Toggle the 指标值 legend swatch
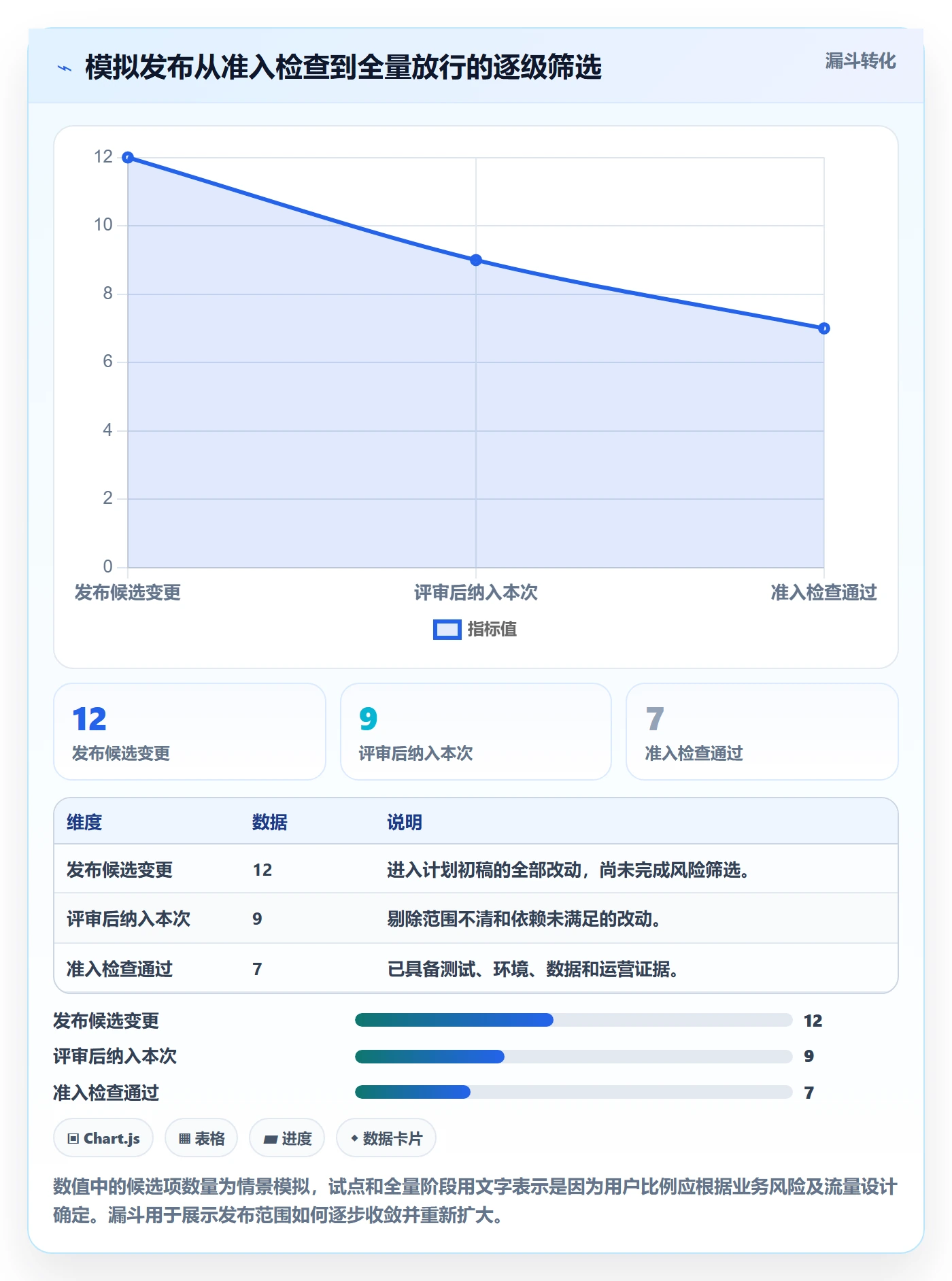The width and height of the screenshot is (952, 1281). pyautogui.click(x=447, y=630)
